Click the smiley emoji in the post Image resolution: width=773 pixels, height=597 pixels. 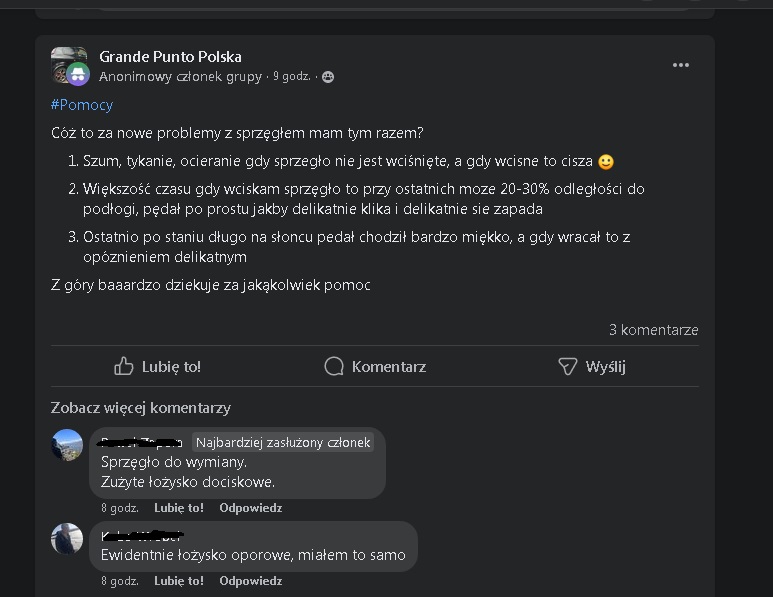[605, 161]
